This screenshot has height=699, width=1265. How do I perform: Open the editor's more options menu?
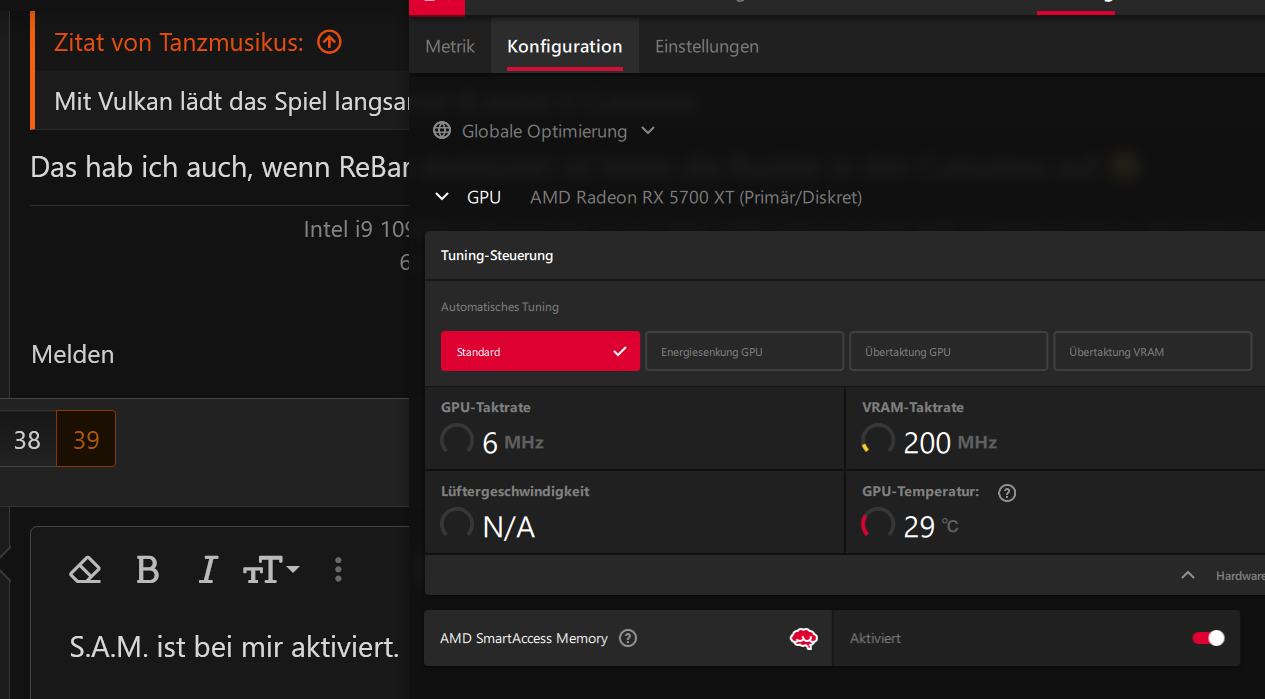click(338, 570)
